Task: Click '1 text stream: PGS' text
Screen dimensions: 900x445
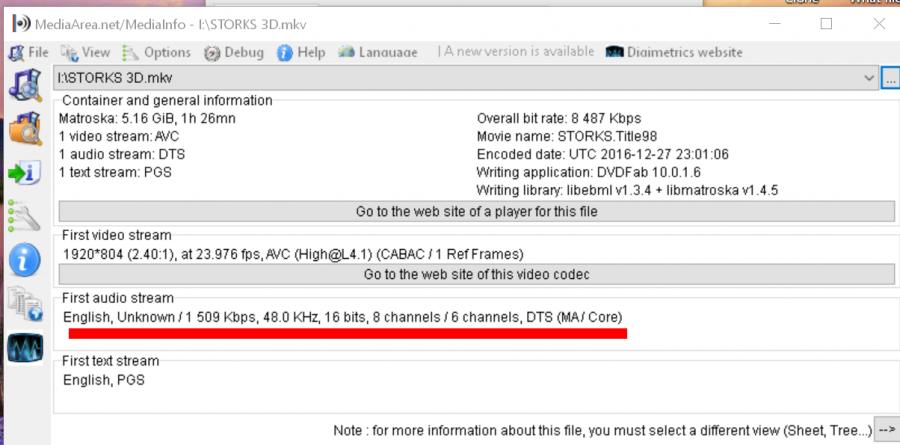Action: (115, 172)
